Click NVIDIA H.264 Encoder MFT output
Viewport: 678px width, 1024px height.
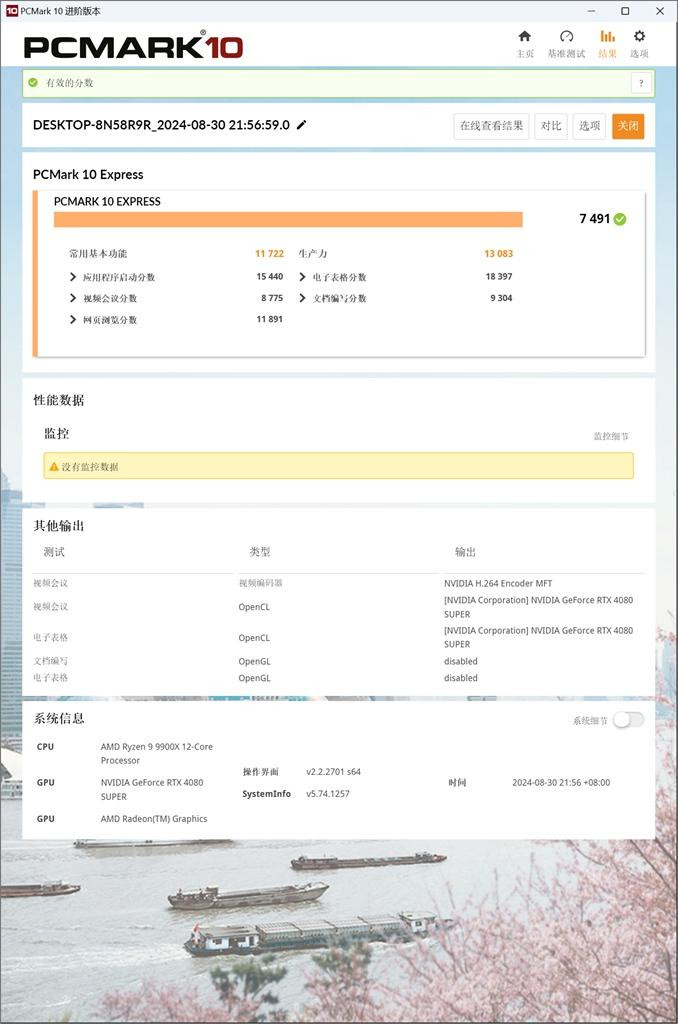(x=498, y=583)
